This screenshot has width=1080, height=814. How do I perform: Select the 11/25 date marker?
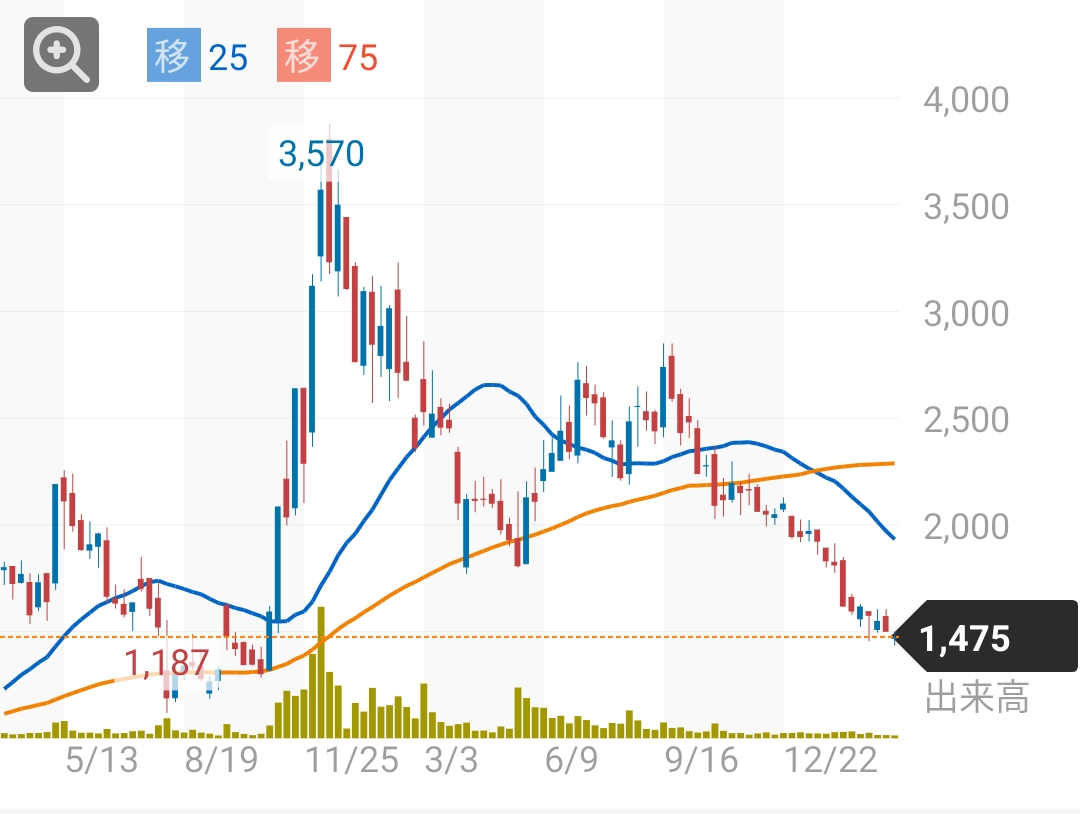351,760
